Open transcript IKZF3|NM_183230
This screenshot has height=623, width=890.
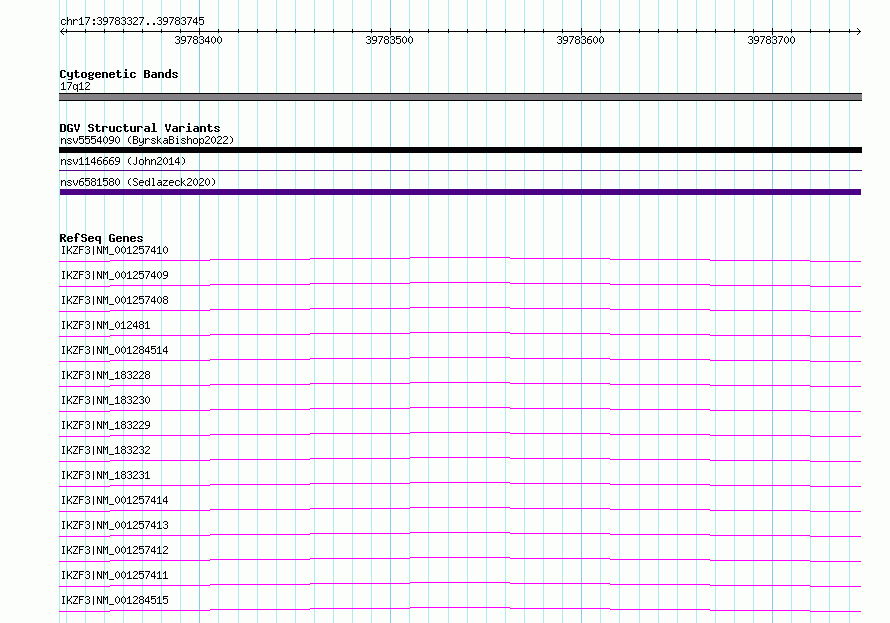[106, 400]
